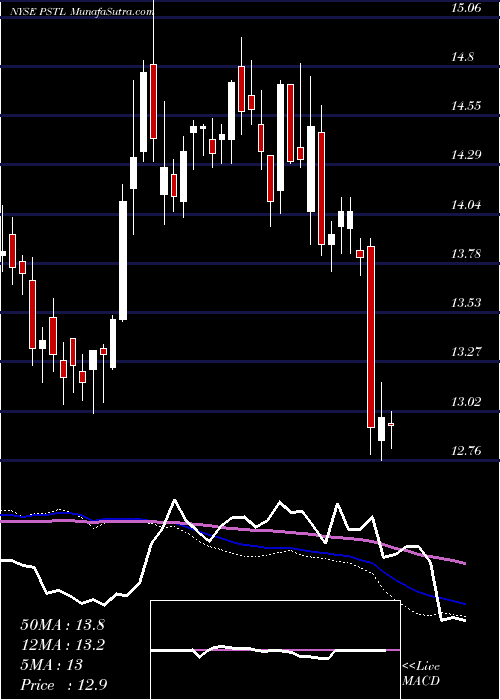500x700 pixels.
Task: Click the NYSE PSTL MunafaSutra.com title text
Action: tap(82, 12)
